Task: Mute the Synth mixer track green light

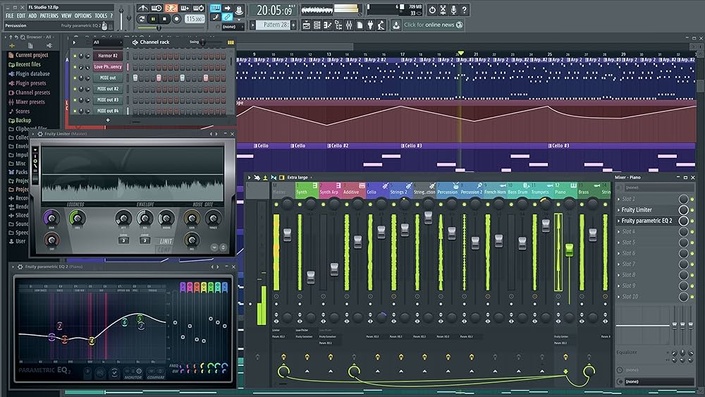Action: [x=299, y=205]
